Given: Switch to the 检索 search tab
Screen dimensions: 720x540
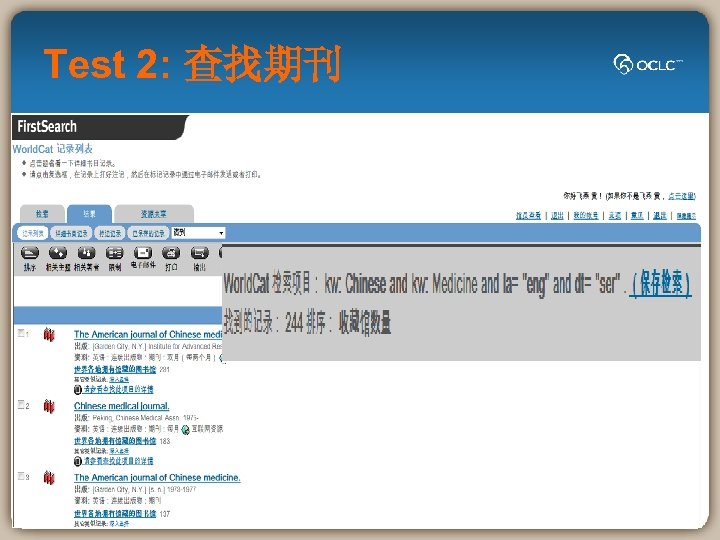Looking at the screenshot, I should [42, 214].
